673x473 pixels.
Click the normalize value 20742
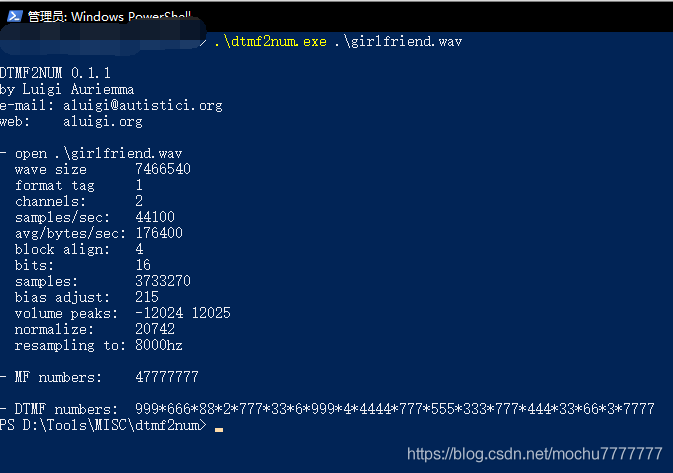(155, 329)
